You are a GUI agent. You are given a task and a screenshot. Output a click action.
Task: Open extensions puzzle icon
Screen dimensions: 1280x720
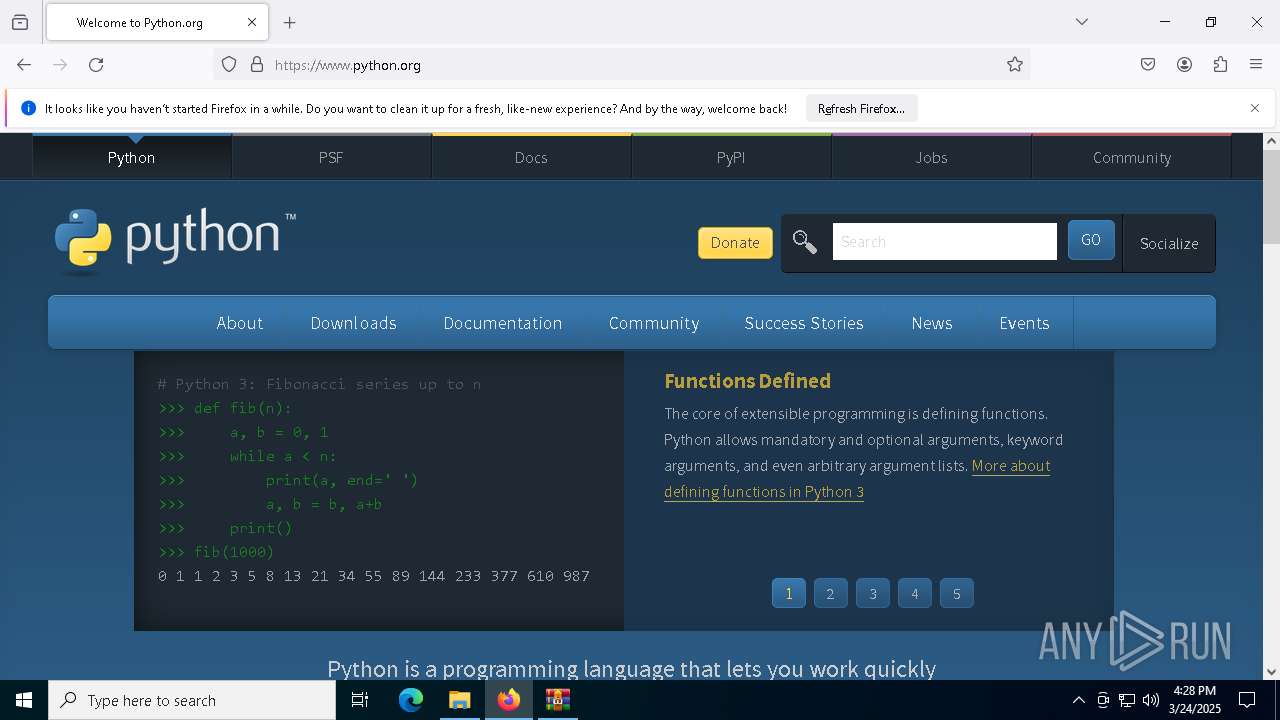coord(1220,65)
